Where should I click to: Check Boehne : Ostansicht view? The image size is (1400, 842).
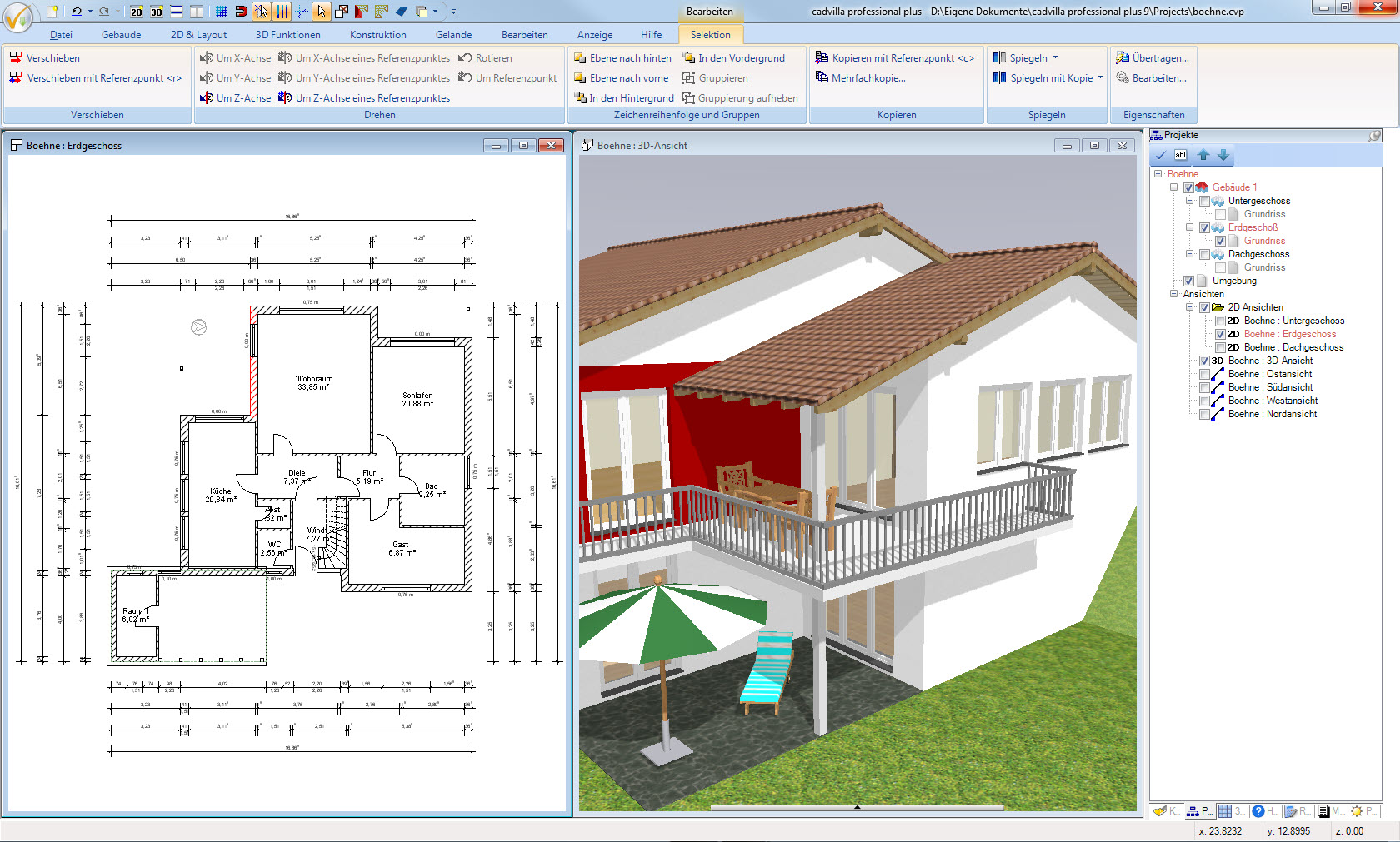pos(1204,374)
